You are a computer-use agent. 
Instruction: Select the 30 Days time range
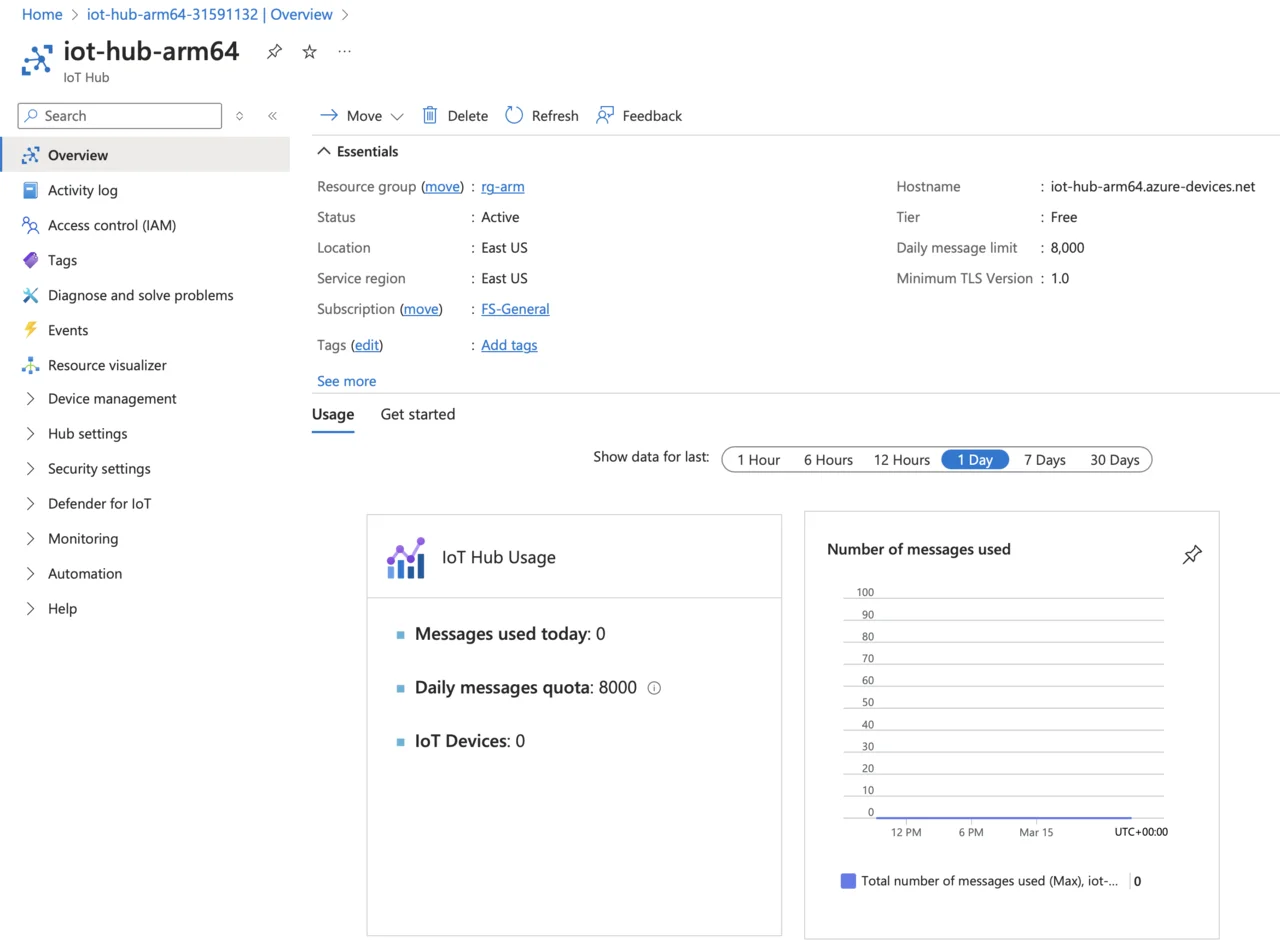(x=1114, y=460)
